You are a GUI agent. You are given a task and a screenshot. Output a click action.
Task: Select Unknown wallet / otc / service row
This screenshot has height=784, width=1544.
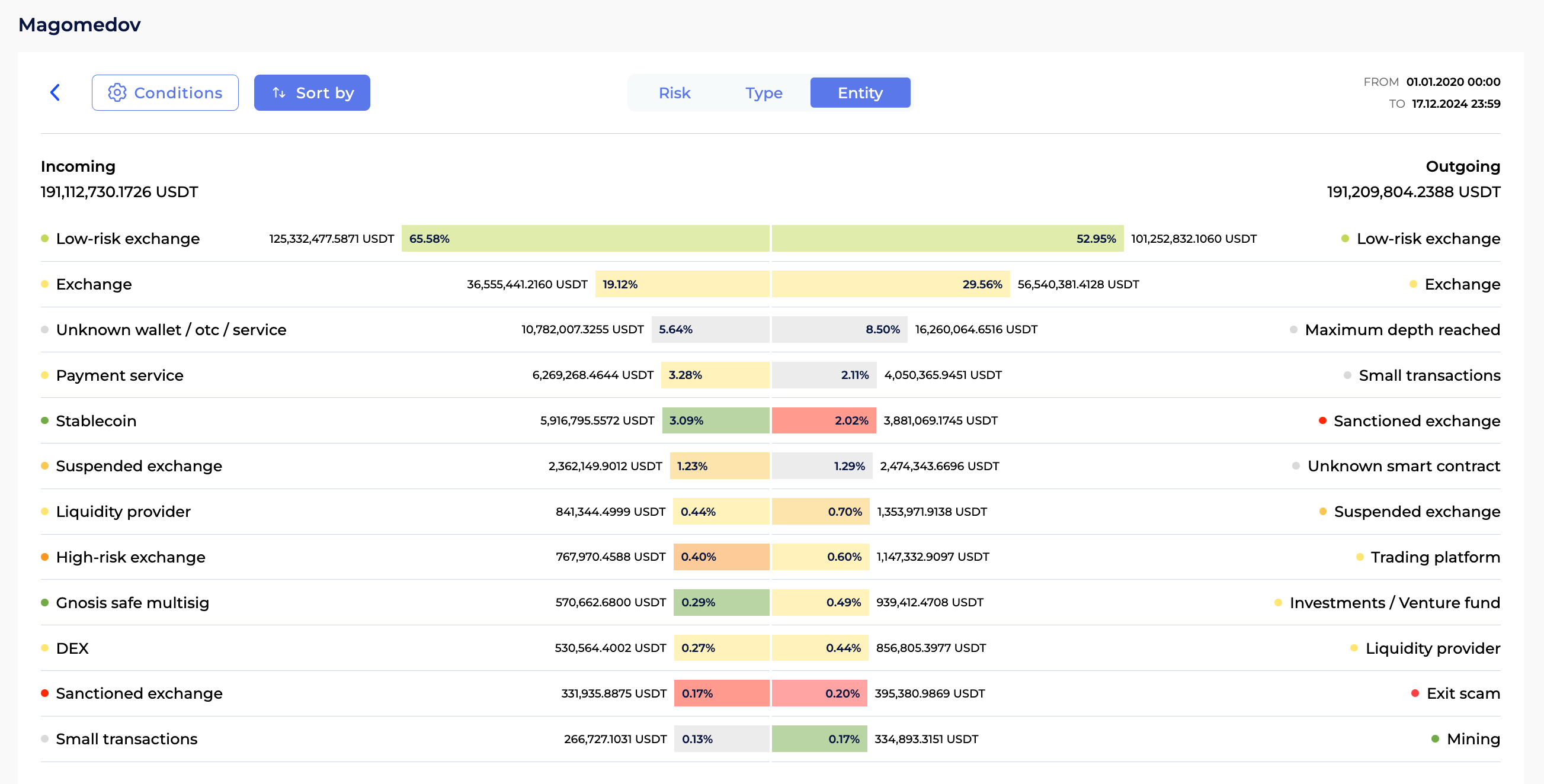pyautogui.click(x=171, y=329)
